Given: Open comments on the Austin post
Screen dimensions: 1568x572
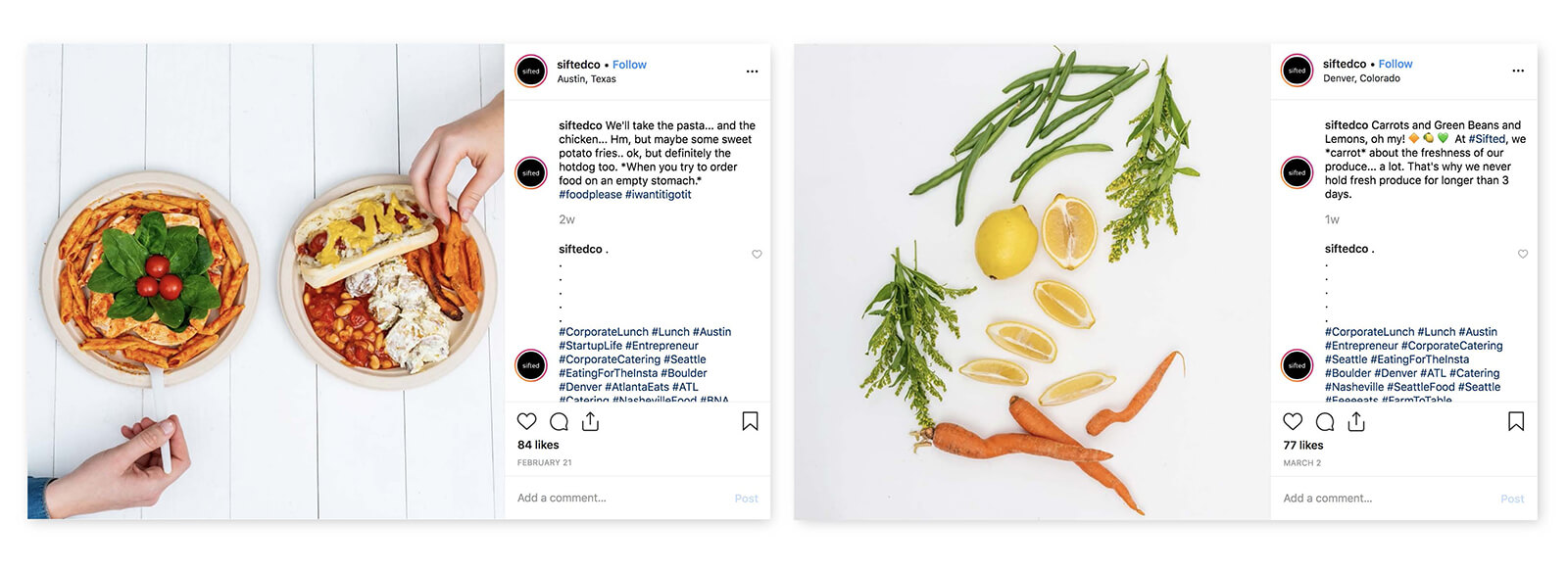Looking at the screenshot, I should click(559, 421).
